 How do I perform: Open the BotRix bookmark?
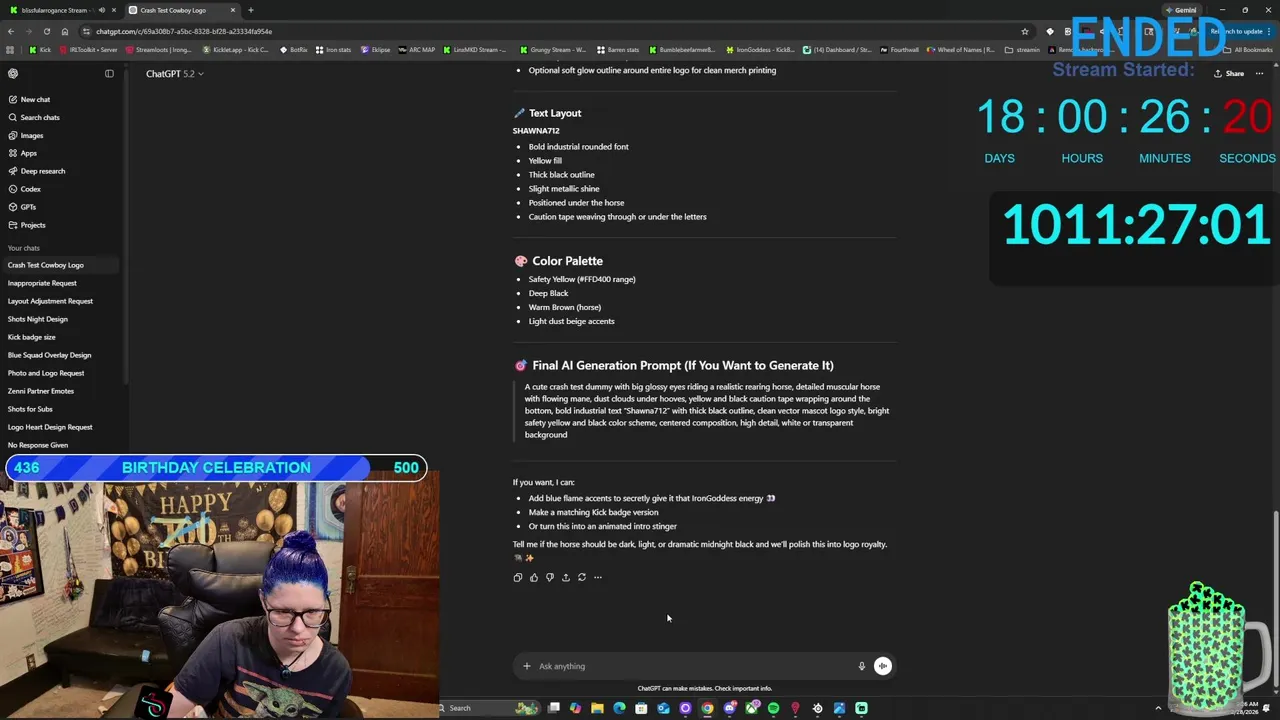pos(293,49)
